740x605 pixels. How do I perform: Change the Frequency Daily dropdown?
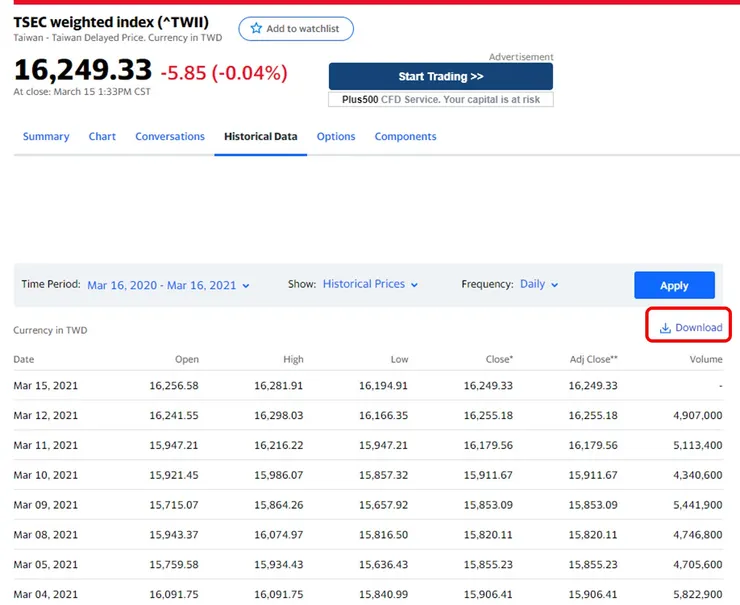point(539,284)
